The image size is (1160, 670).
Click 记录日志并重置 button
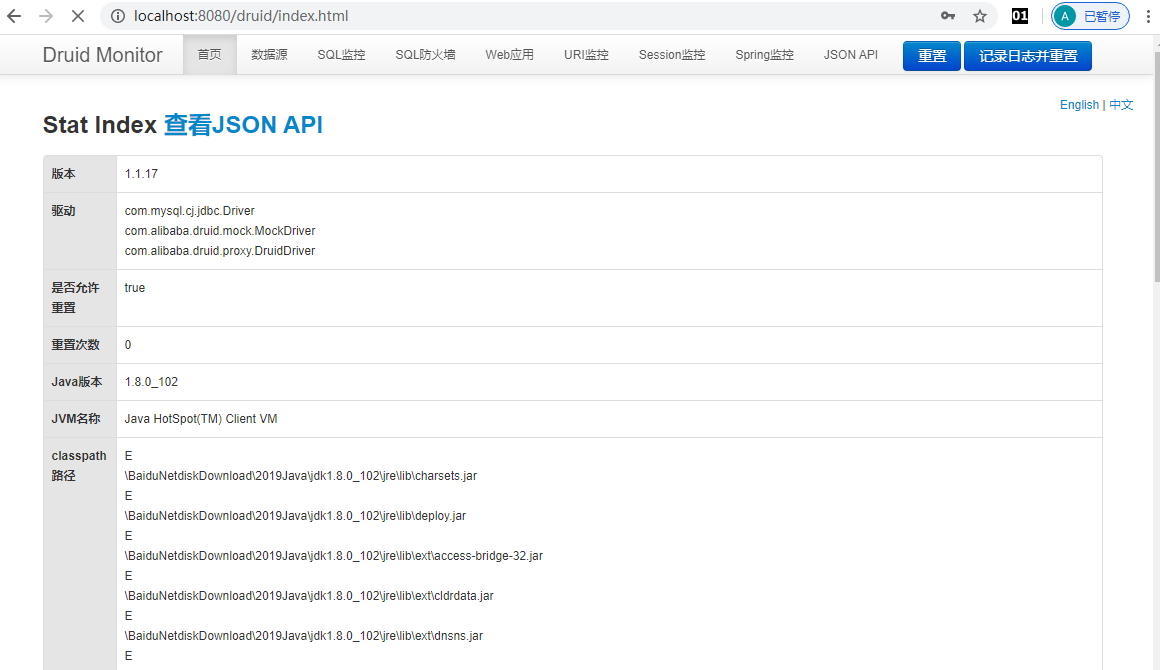tap(1028, 55)
